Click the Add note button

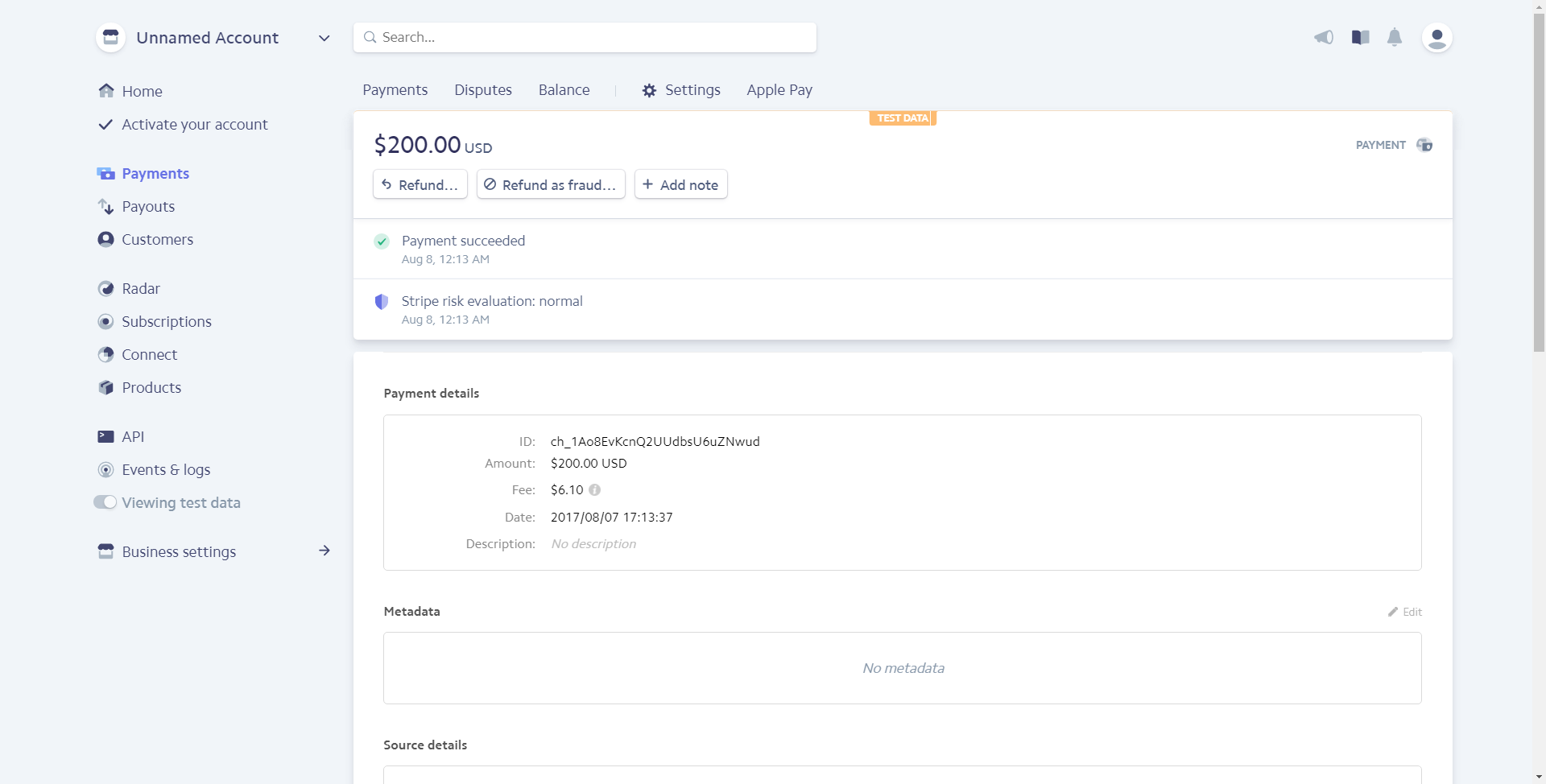[680, 184]
